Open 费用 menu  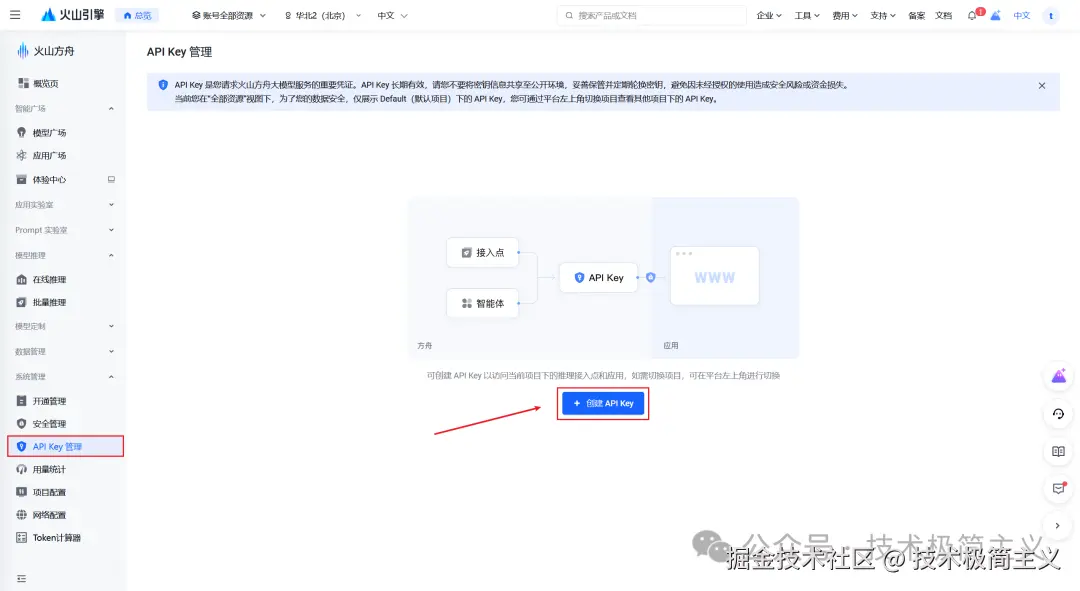tap(844, 15)
